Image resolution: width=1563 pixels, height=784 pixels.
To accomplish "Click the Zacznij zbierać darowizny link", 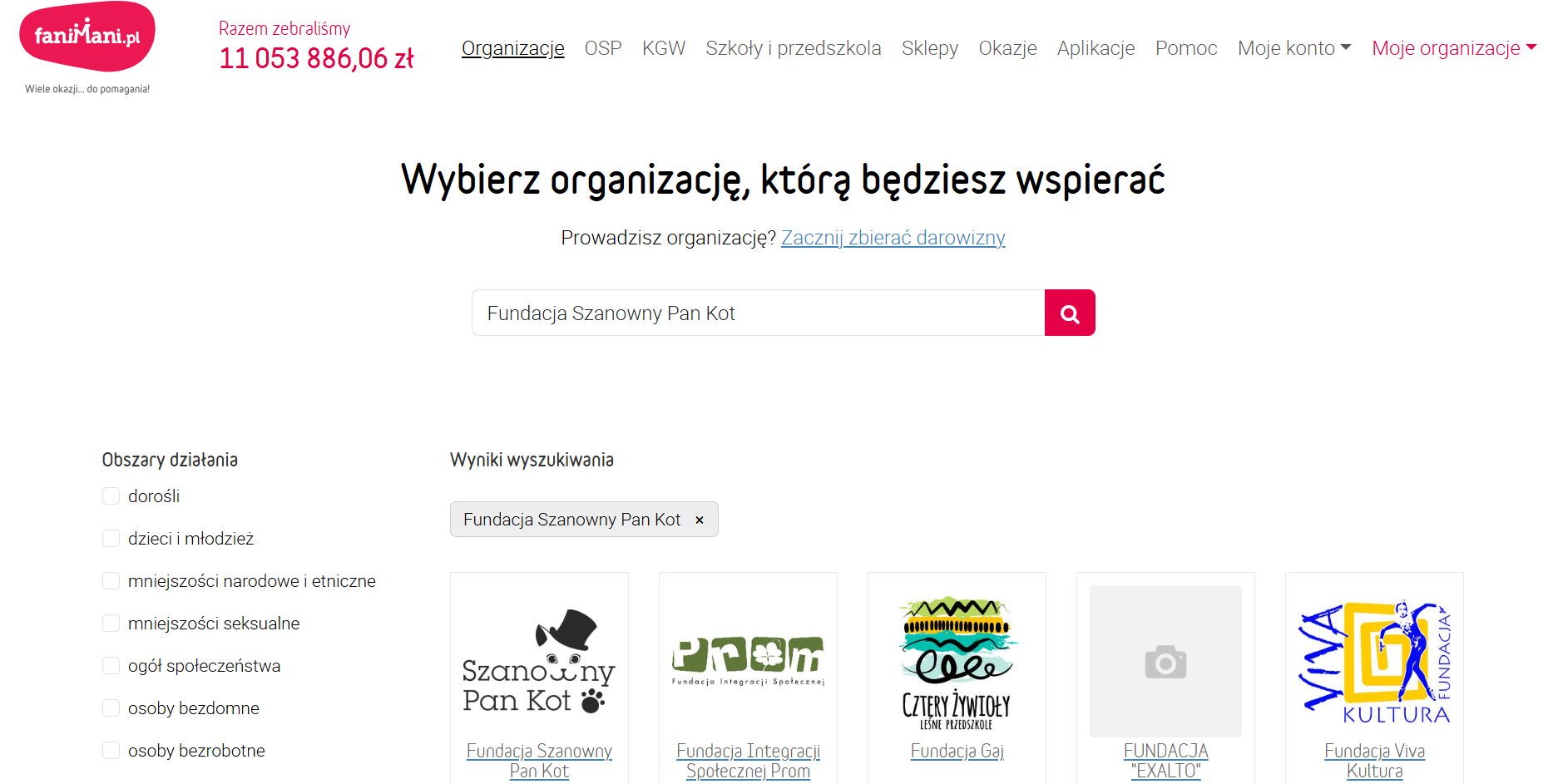I will tap(893, 238).
